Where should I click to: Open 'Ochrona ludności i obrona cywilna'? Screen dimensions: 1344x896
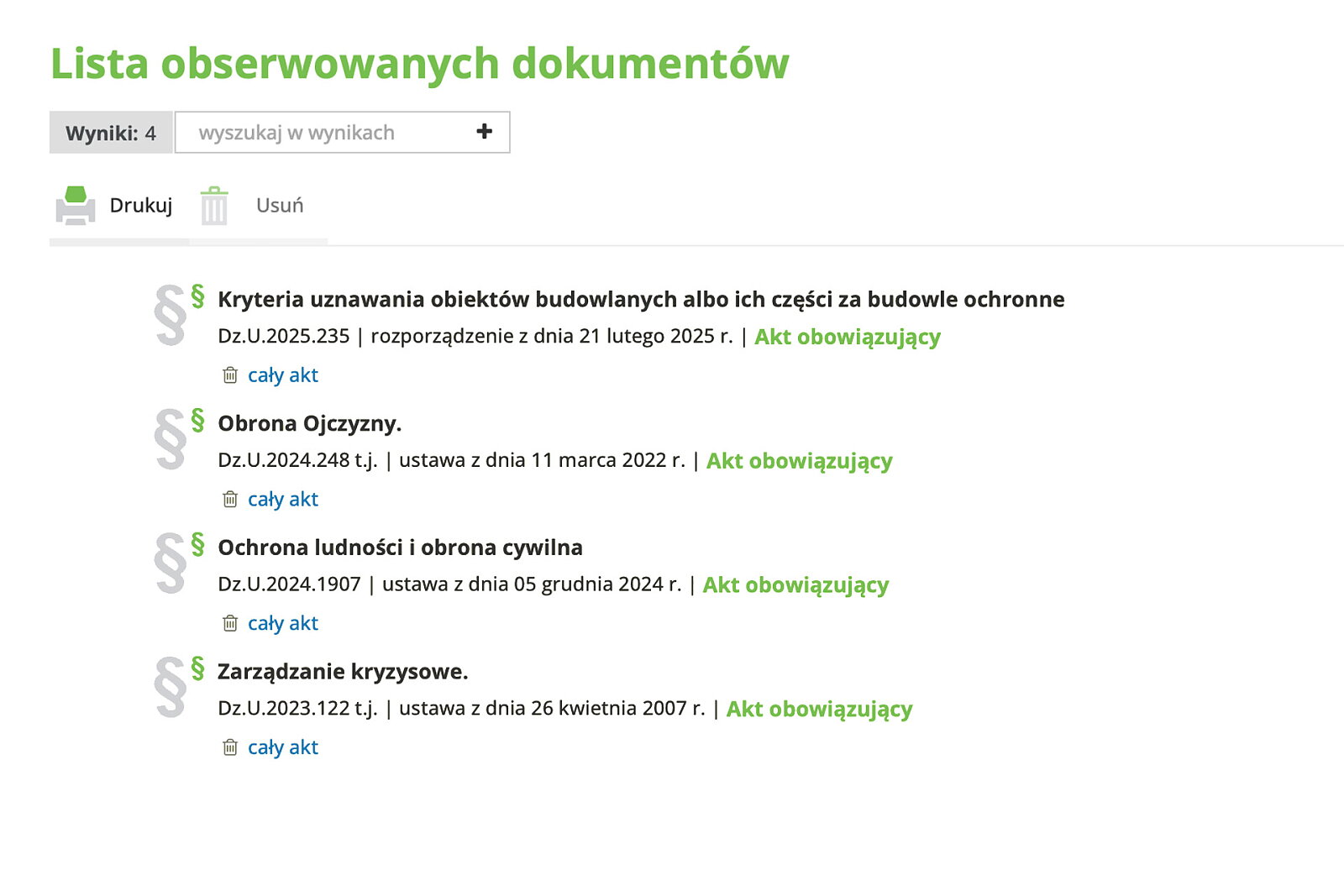click(400, 548)
